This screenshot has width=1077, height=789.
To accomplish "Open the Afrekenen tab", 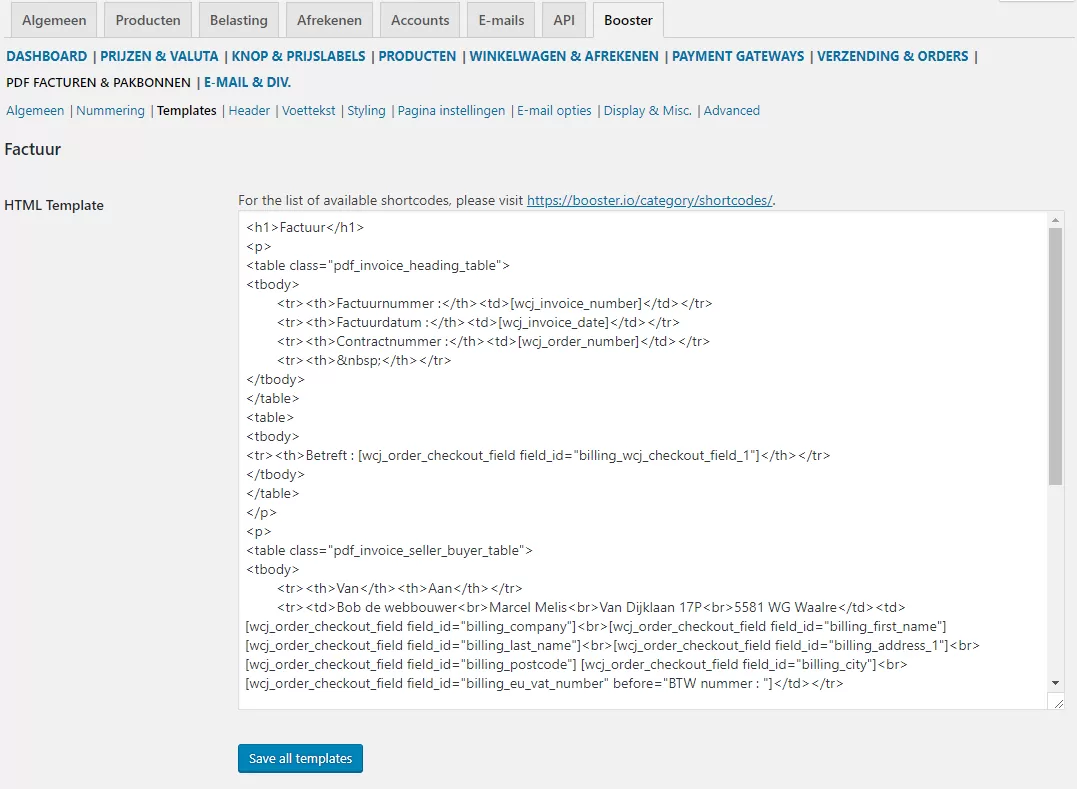I will pos(329,19).
